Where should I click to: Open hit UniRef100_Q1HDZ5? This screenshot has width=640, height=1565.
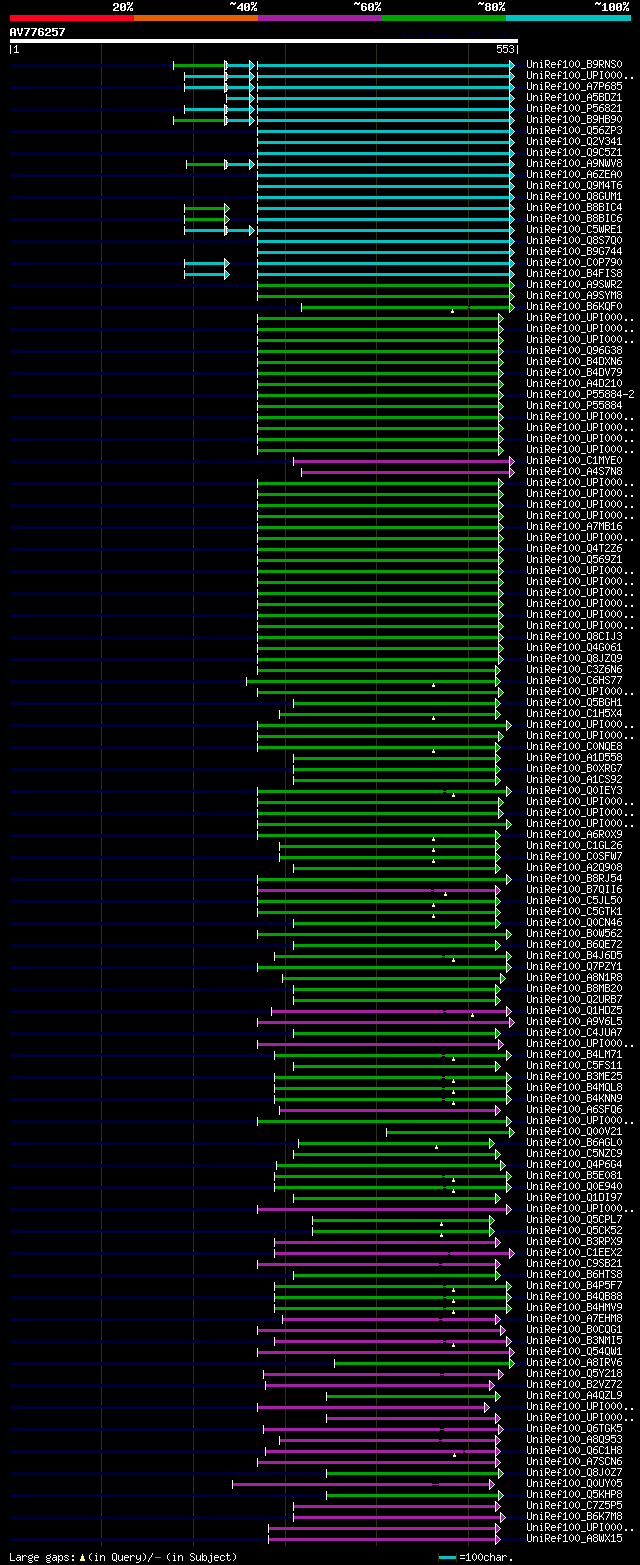click(574, 1011)
